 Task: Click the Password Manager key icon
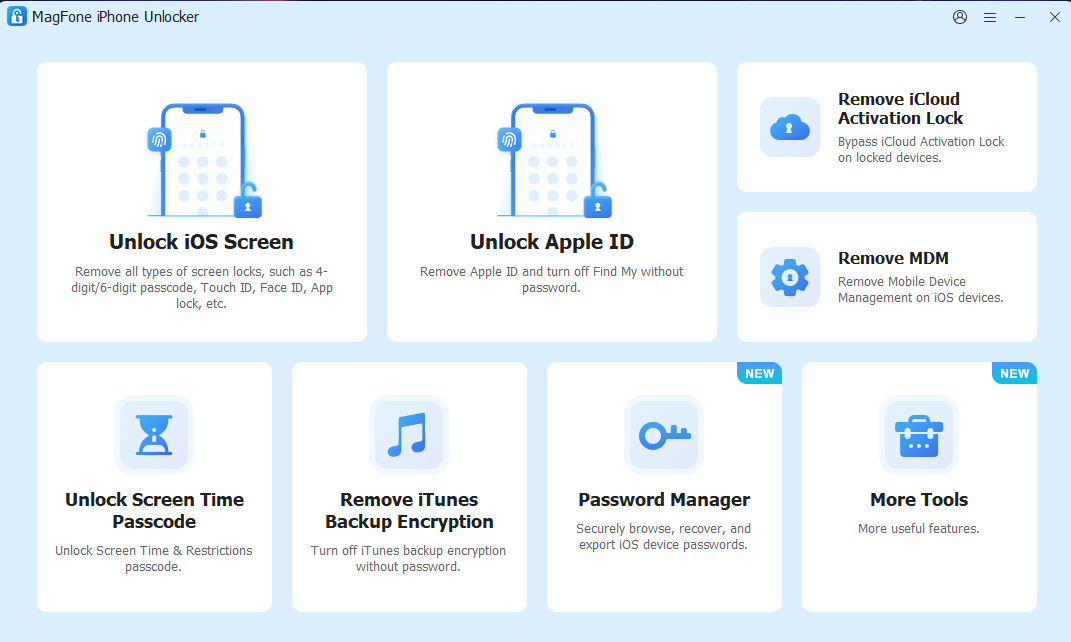664,434
